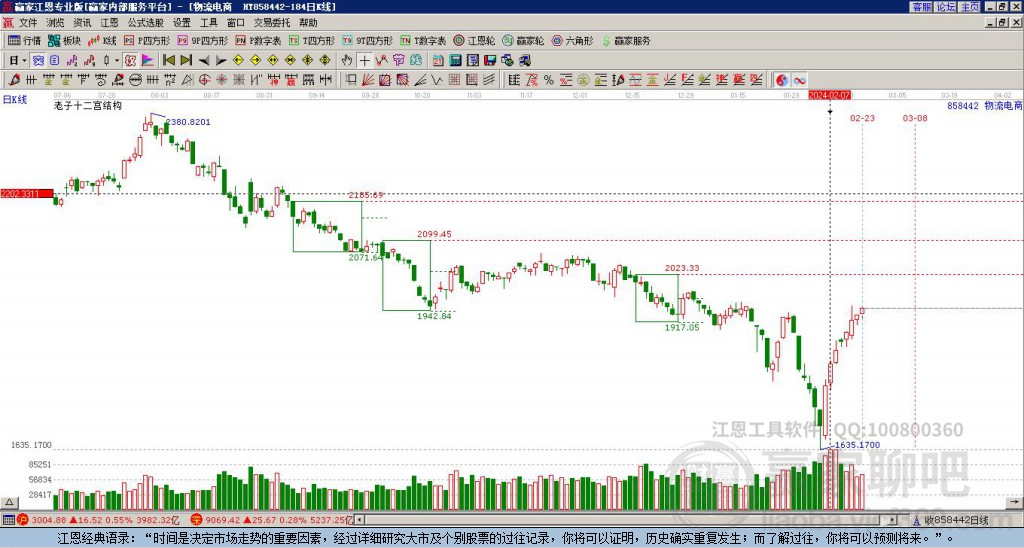Screen dimensions: 1024x548
Task: Click the 行情 toolbar button
Action: point(25,40)
